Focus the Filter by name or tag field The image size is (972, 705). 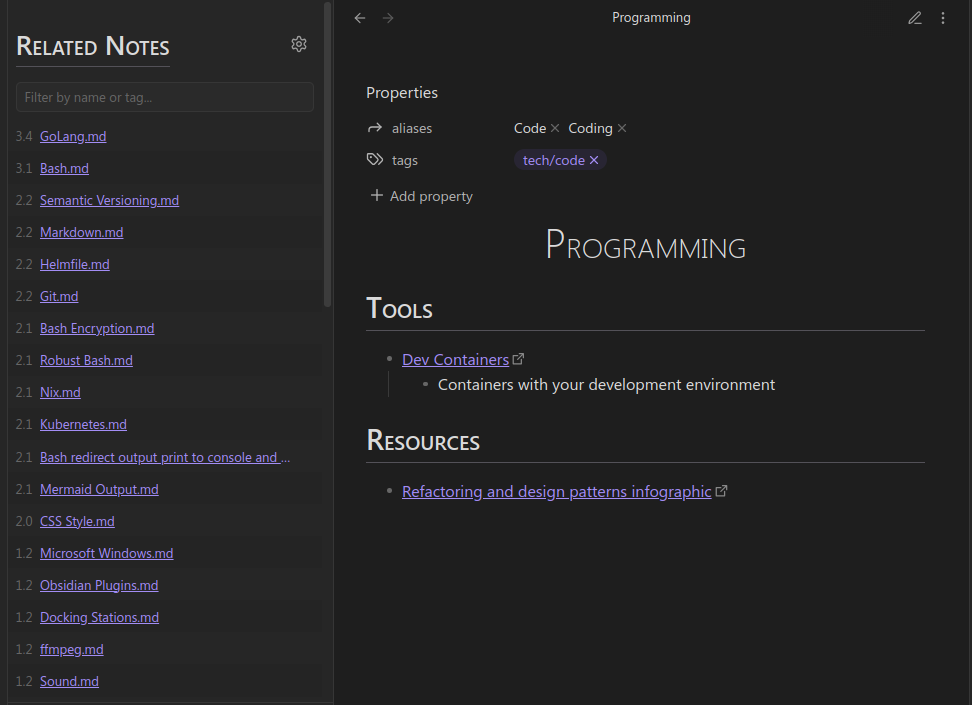point(165,97)
